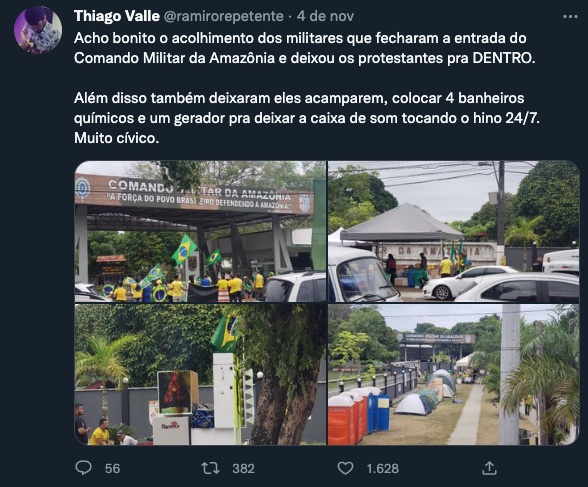Screen dimensions: 588x487
Task: Click the 4 de nov timestamp
Action: pyautogui.click(x=325, y=16)
